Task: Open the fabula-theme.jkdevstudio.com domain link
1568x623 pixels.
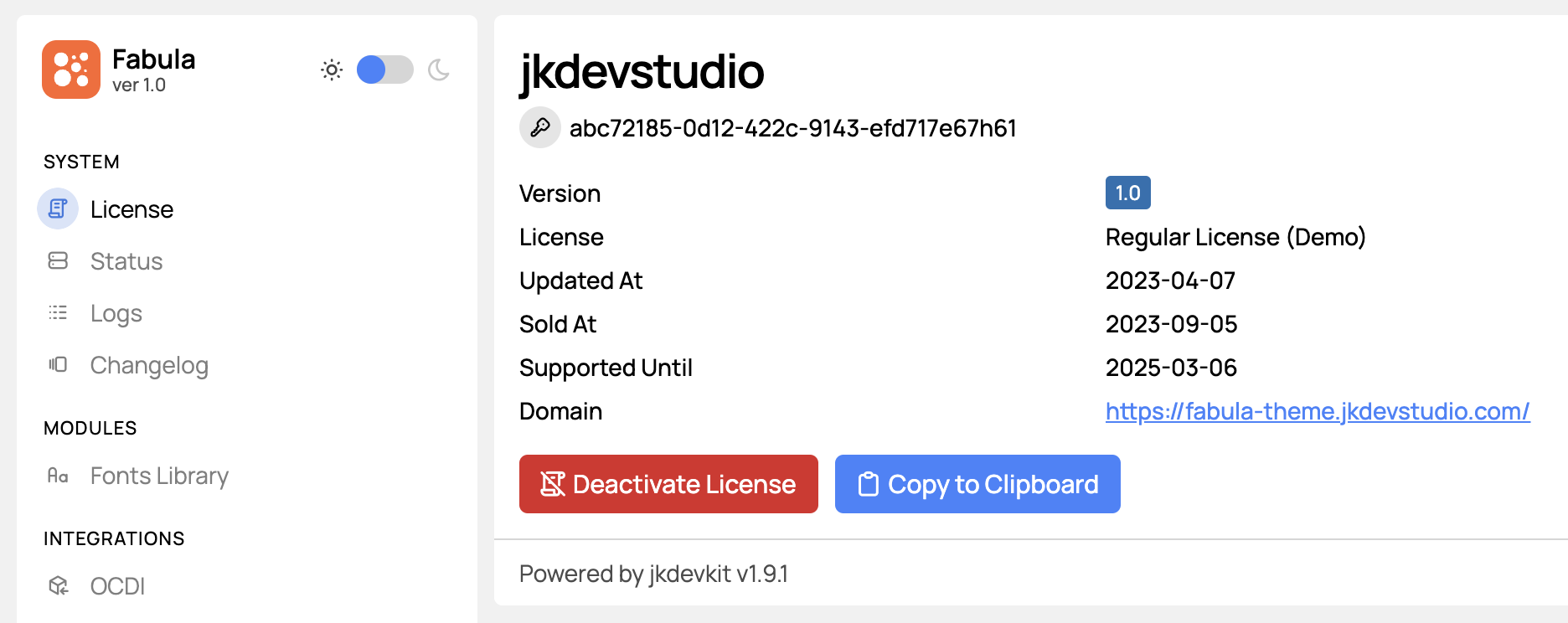Action: click(x=1318, y=411)
